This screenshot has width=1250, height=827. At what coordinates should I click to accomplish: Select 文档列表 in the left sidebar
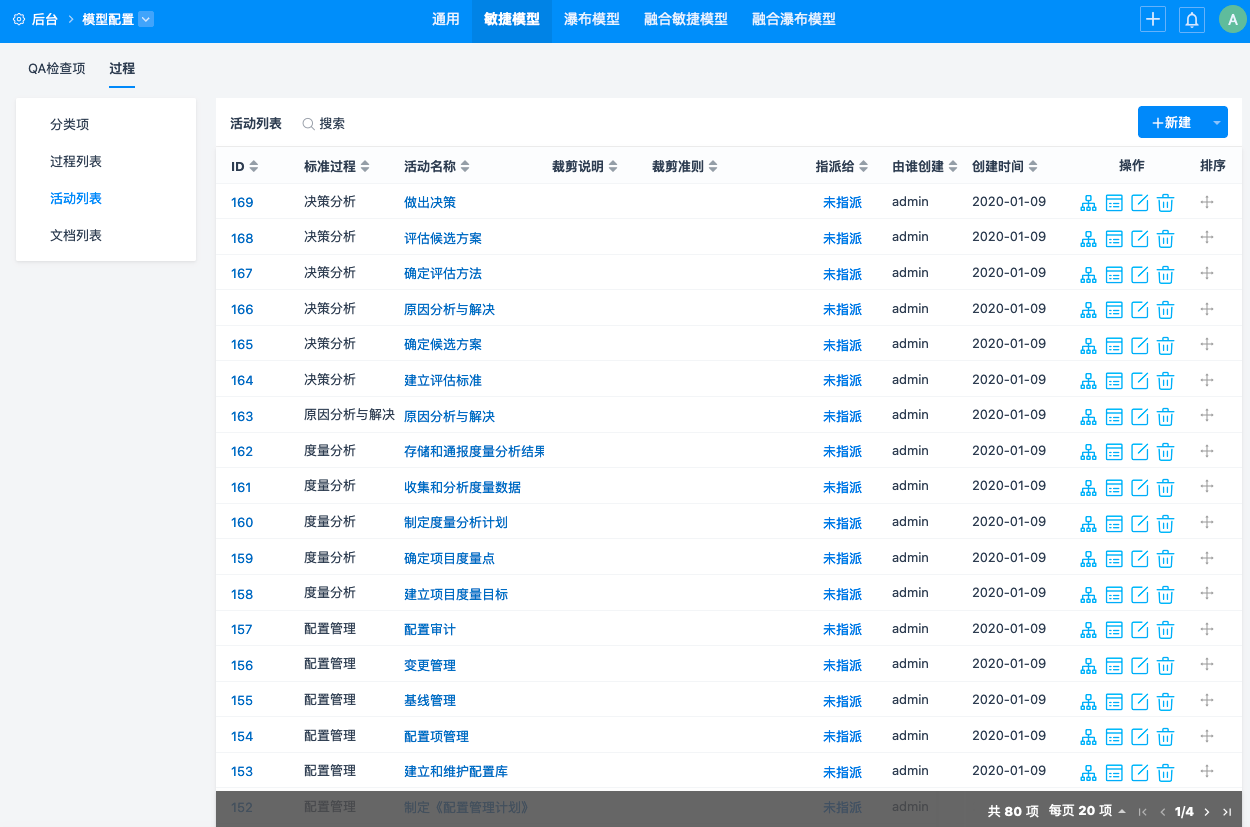click(x=76, y=236)
